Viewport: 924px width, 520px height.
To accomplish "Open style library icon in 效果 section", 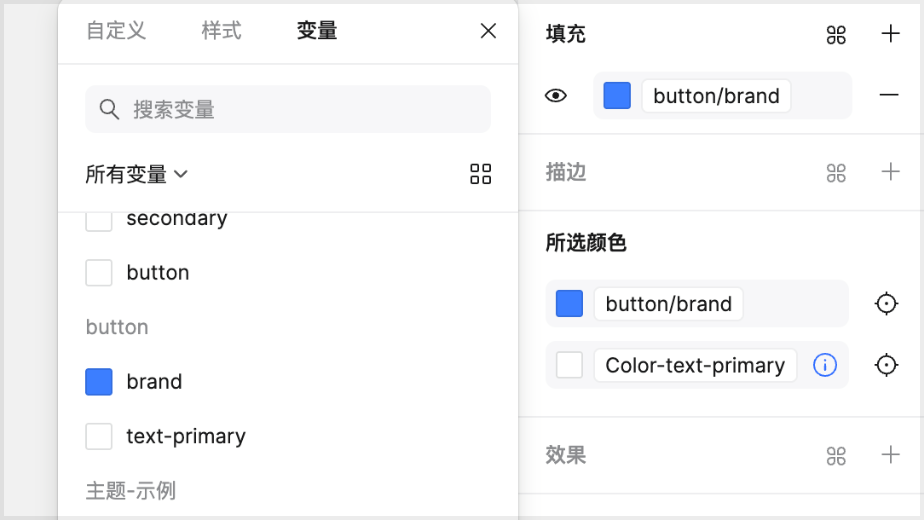I will [836, 456].
